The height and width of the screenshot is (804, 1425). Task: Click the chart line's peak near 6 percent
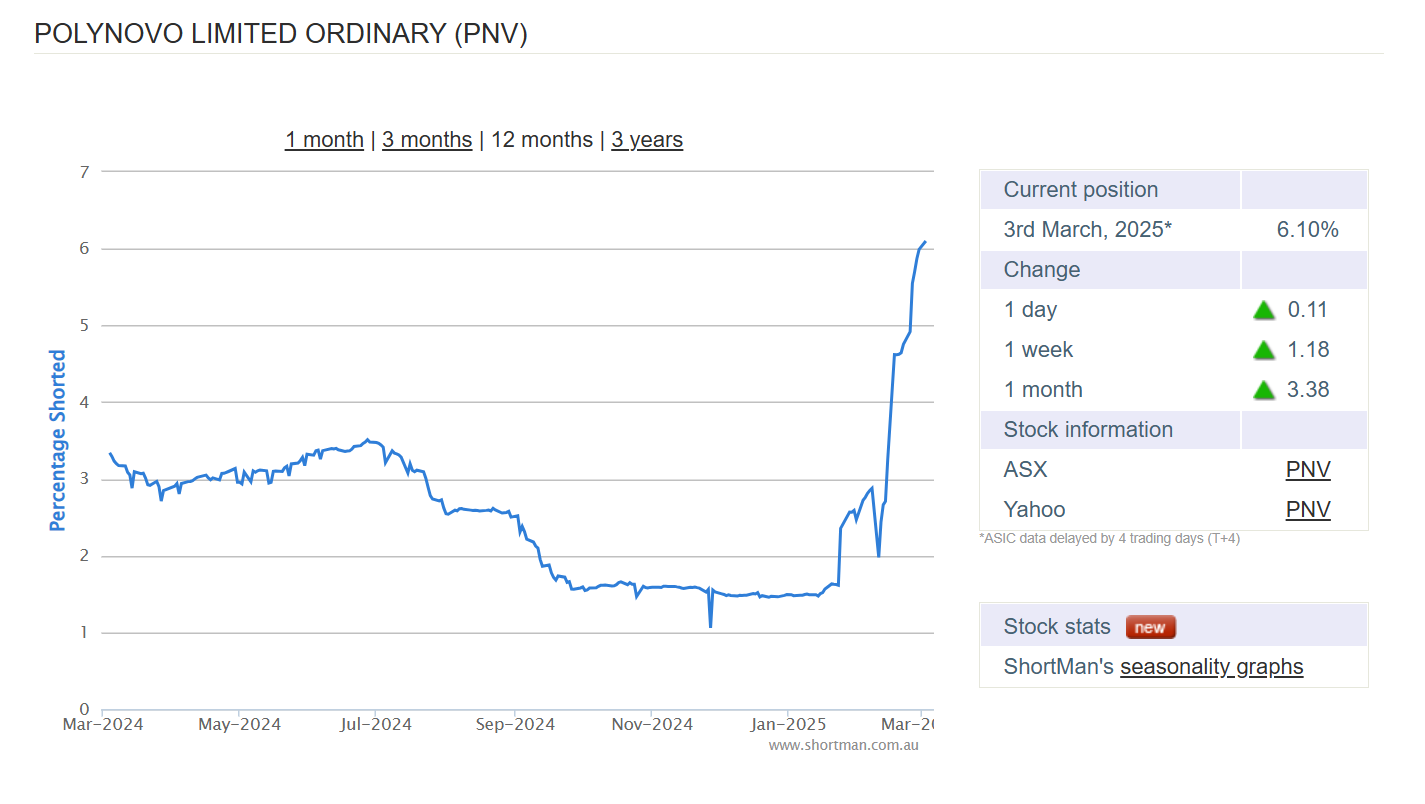924,242
